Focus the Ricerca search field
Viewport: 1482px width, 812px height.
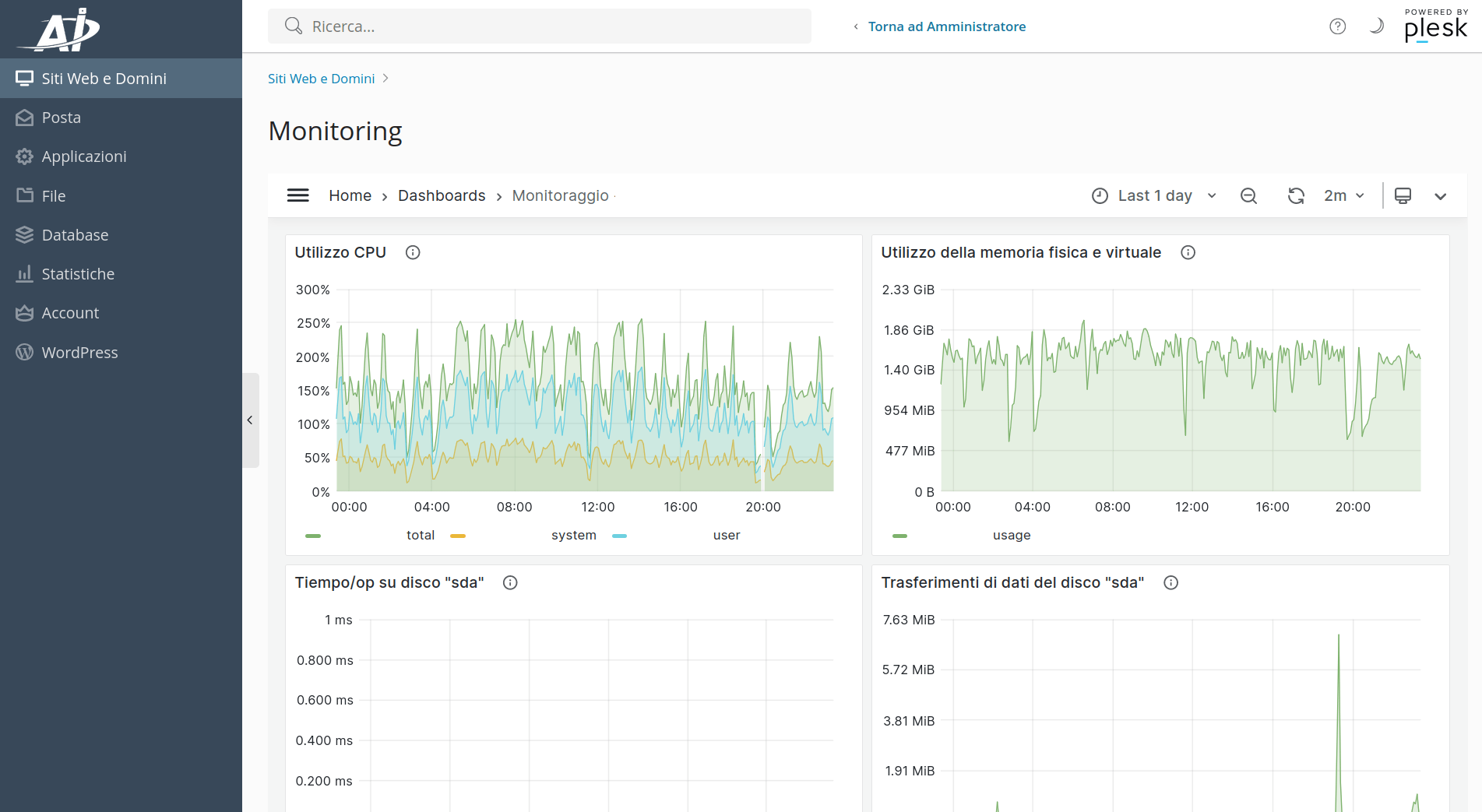pos(540,26)
